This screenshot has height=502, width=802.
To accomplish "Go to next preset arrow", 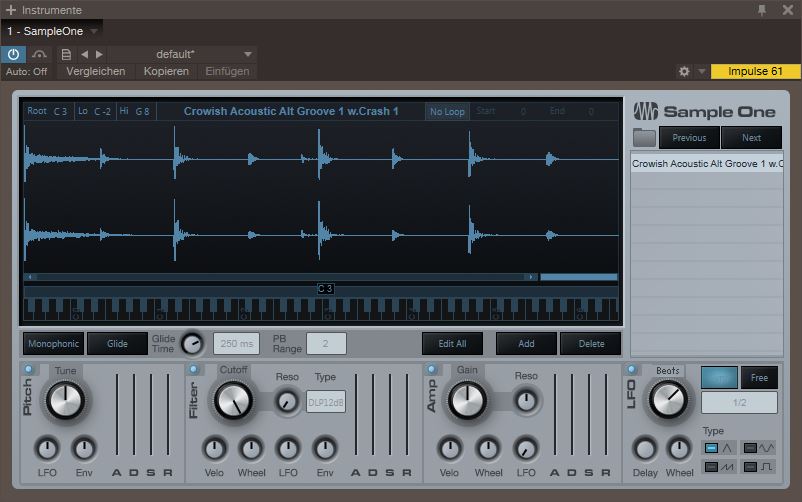I will click(x=99, y=54).
